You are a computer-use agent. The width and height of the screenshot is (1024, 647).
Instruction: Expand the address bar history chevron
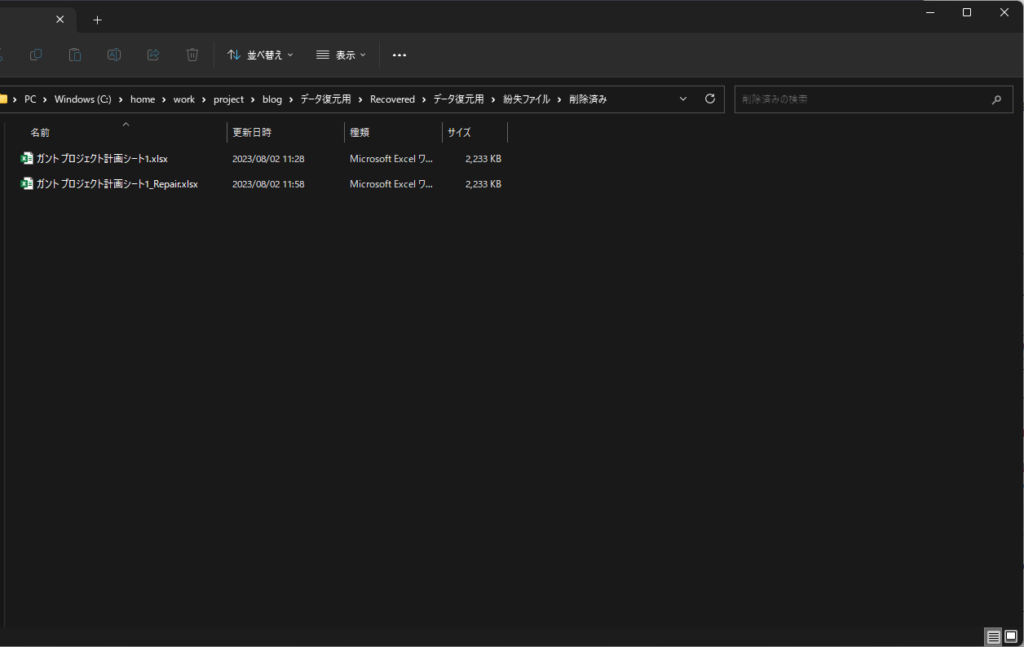coord(683,99)
